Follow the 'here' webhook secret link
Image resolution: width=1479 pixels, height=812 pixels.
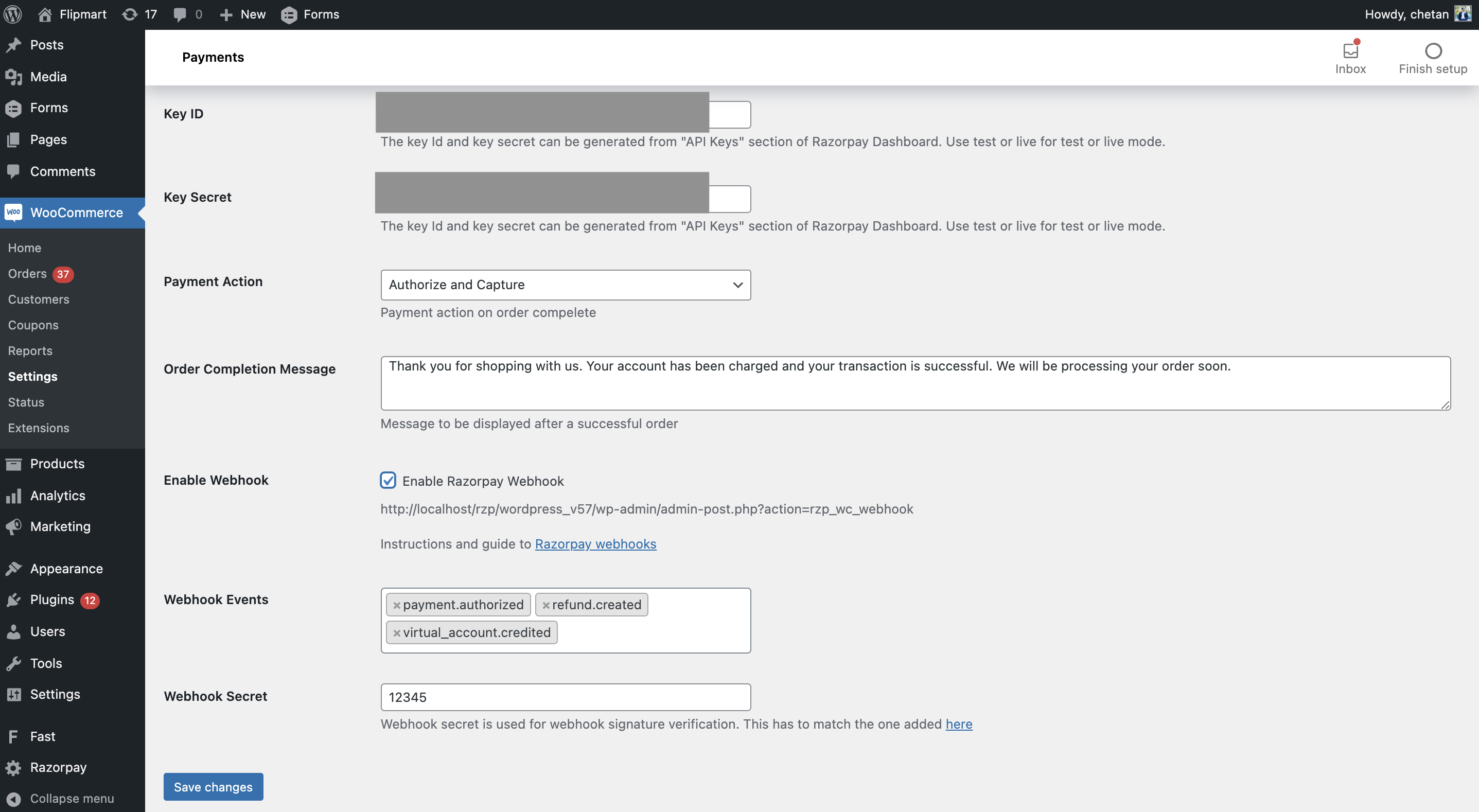click(959, 724)
